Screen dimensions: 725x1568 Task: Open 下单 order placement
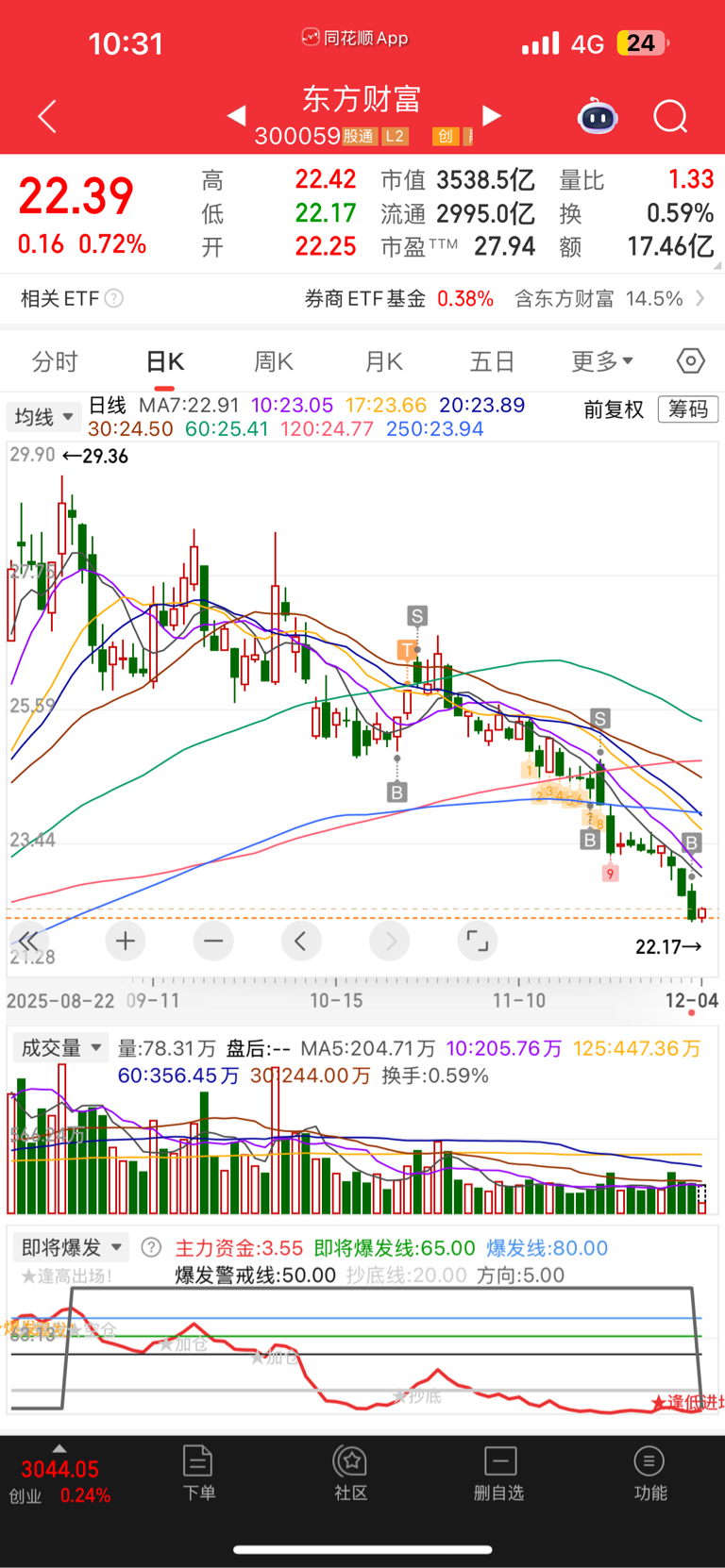(x=198, y=1473)
